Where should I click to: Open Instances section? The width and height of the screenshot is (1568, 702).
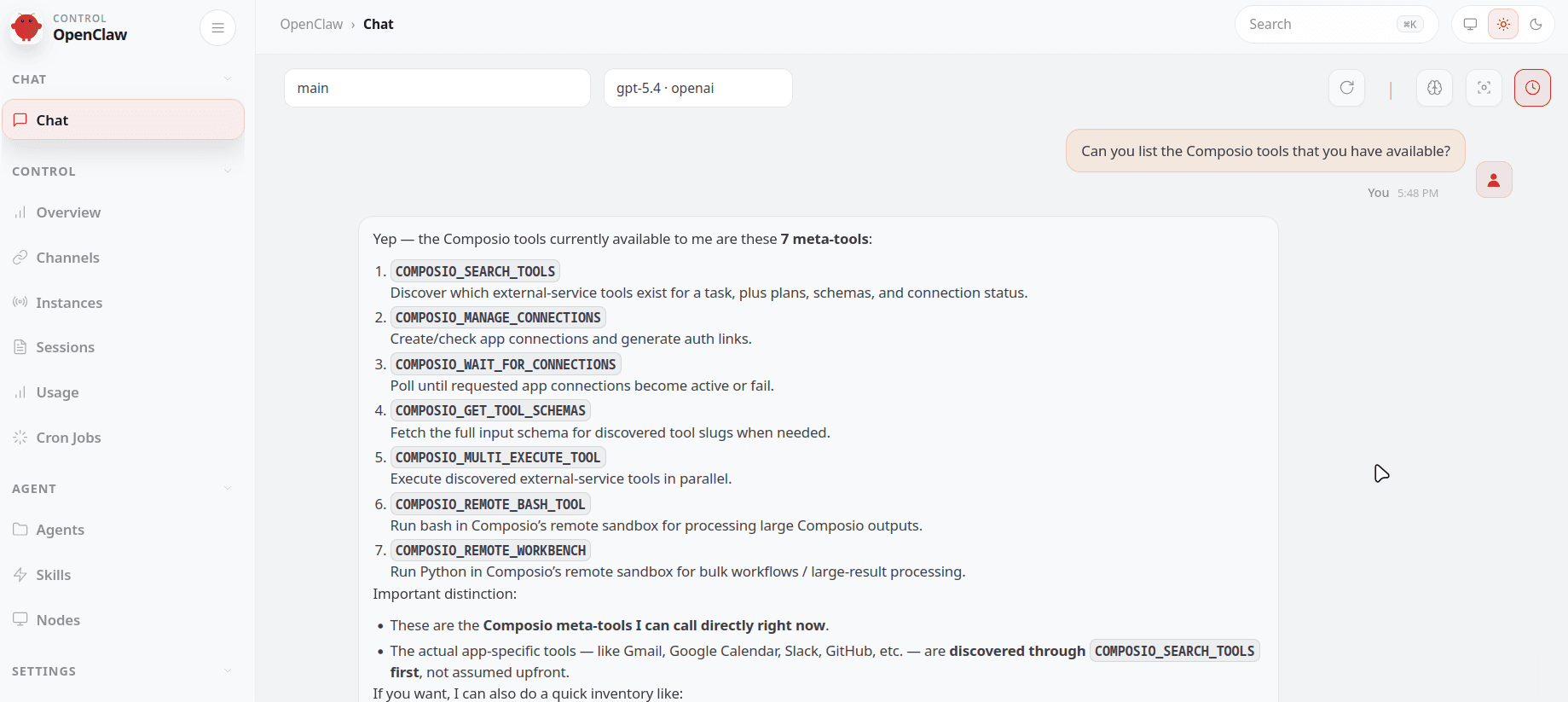pos(124,303)
